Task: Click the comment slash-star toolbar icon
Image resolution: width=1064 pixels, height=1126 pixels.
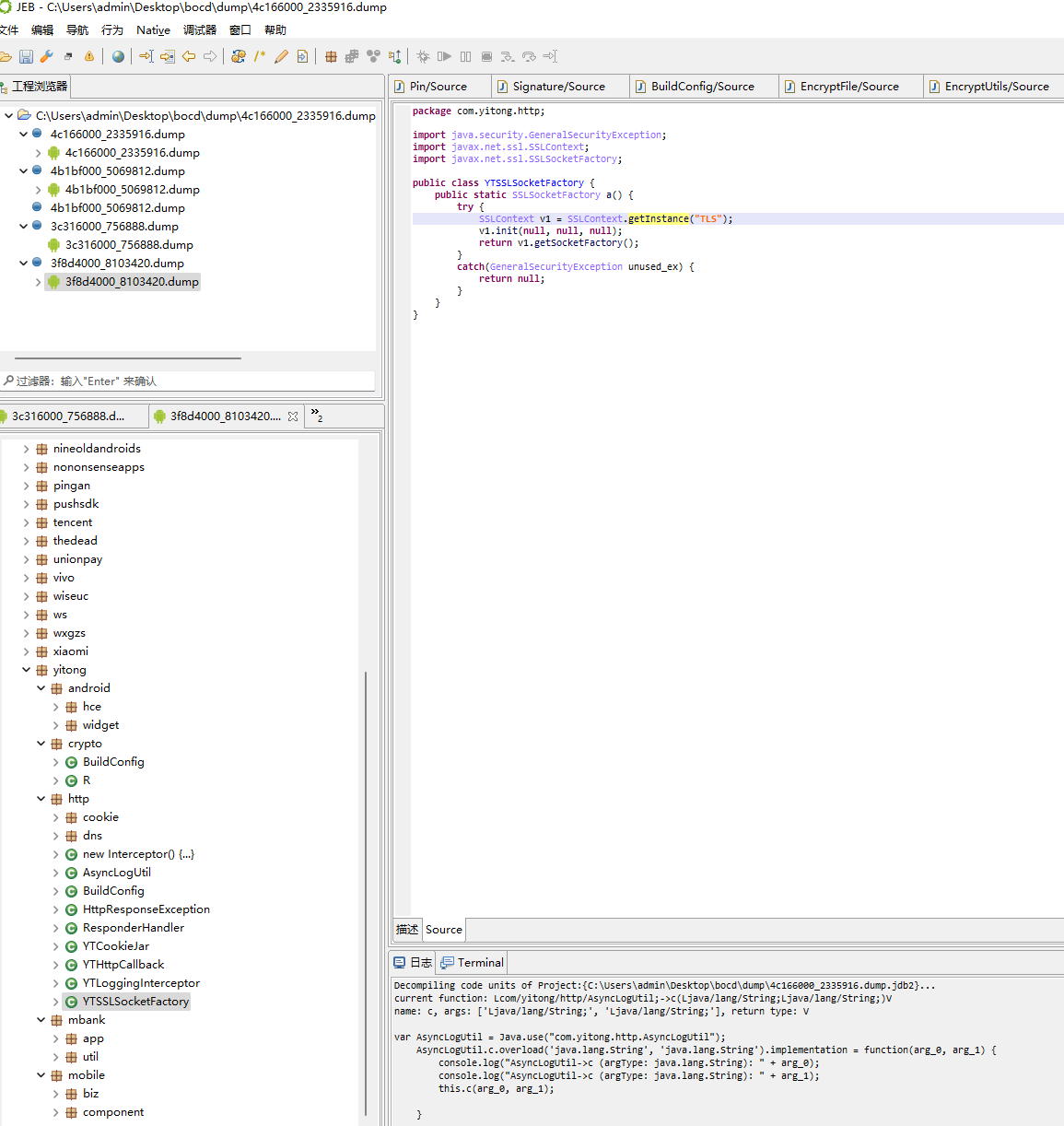Action: pyautogui.click(x=260, y=56)
